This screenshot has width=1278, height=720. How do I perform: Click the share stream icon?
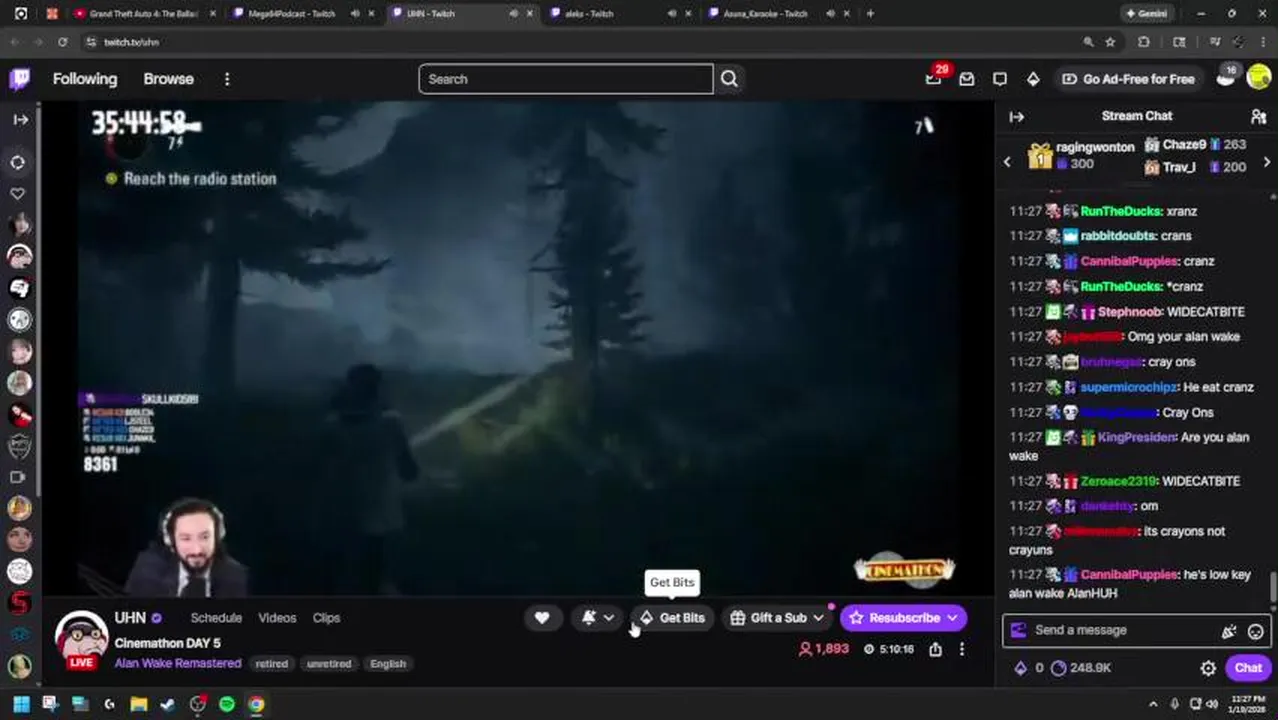[935, 649]
